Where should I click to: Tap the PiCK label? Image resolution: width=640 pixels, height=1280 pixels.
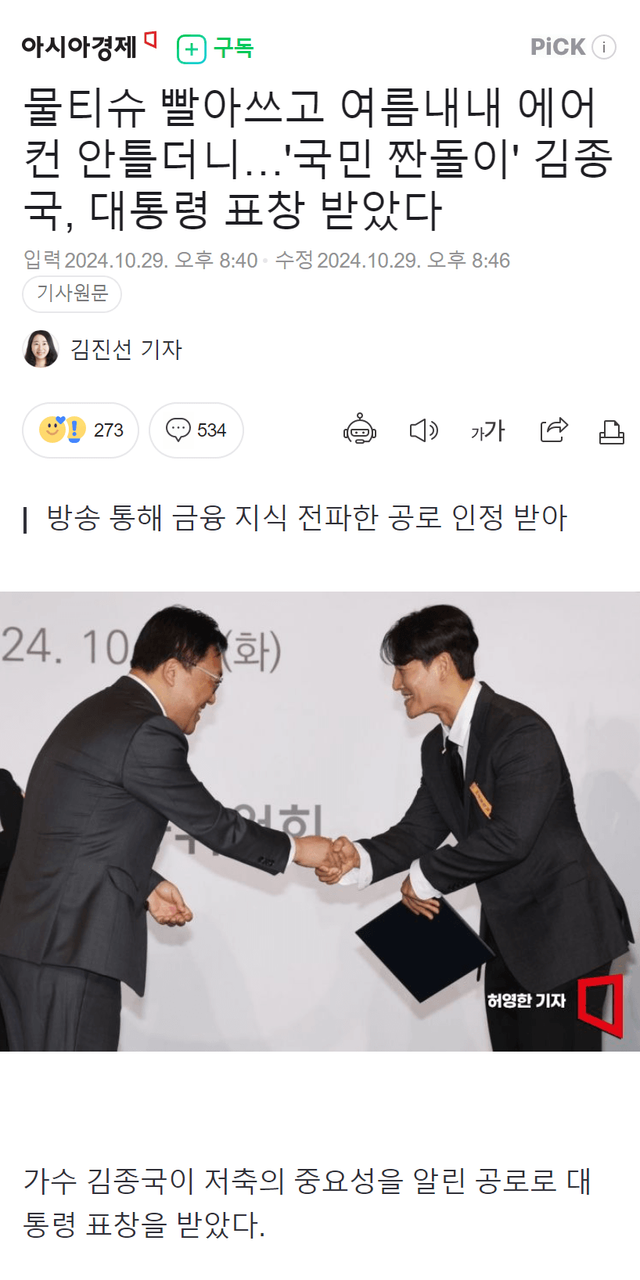click(x=557, y=47)
